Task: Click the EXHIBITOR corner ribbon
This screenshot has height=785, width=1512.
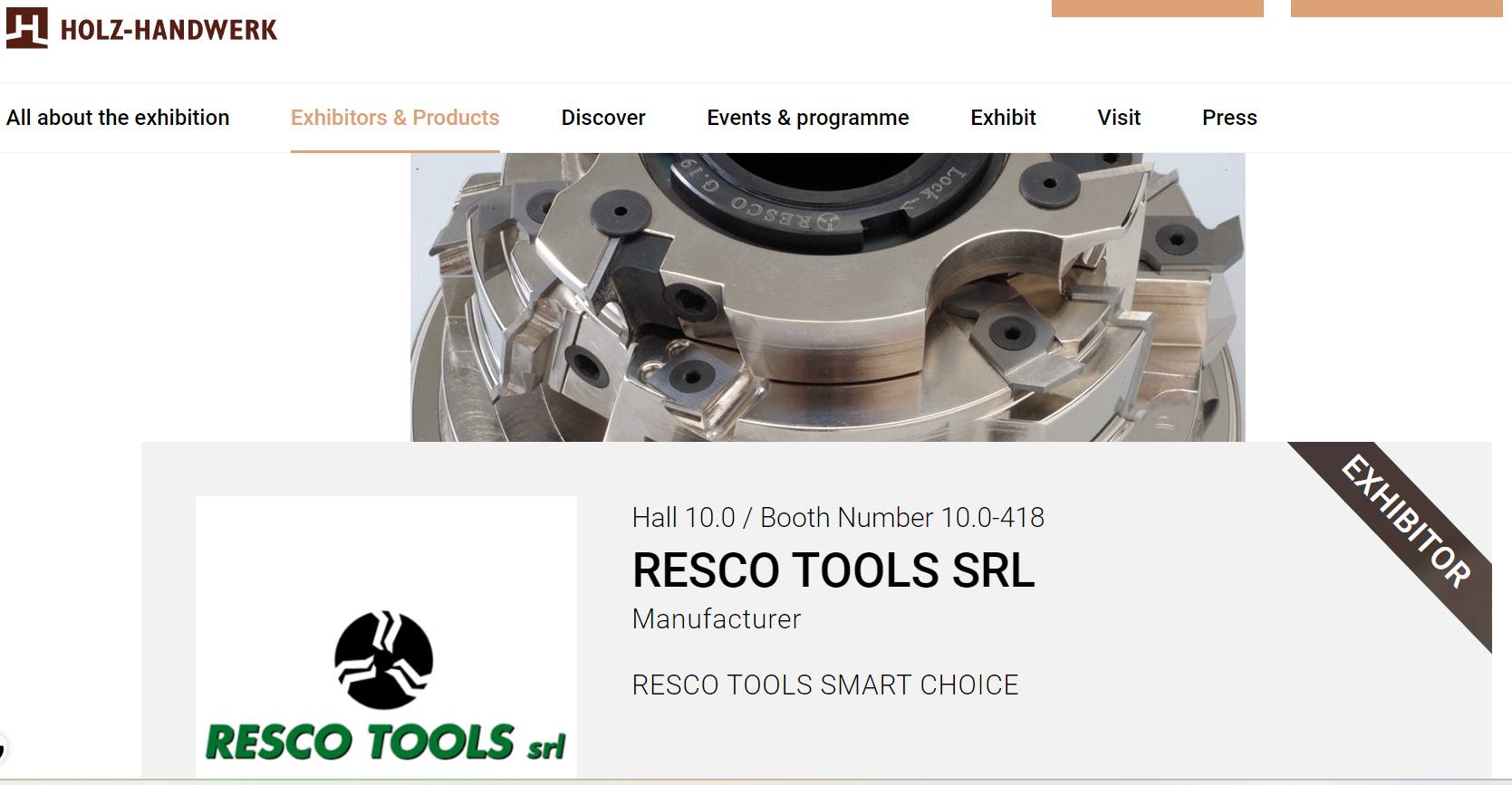Action: (x=1407, y=521)
